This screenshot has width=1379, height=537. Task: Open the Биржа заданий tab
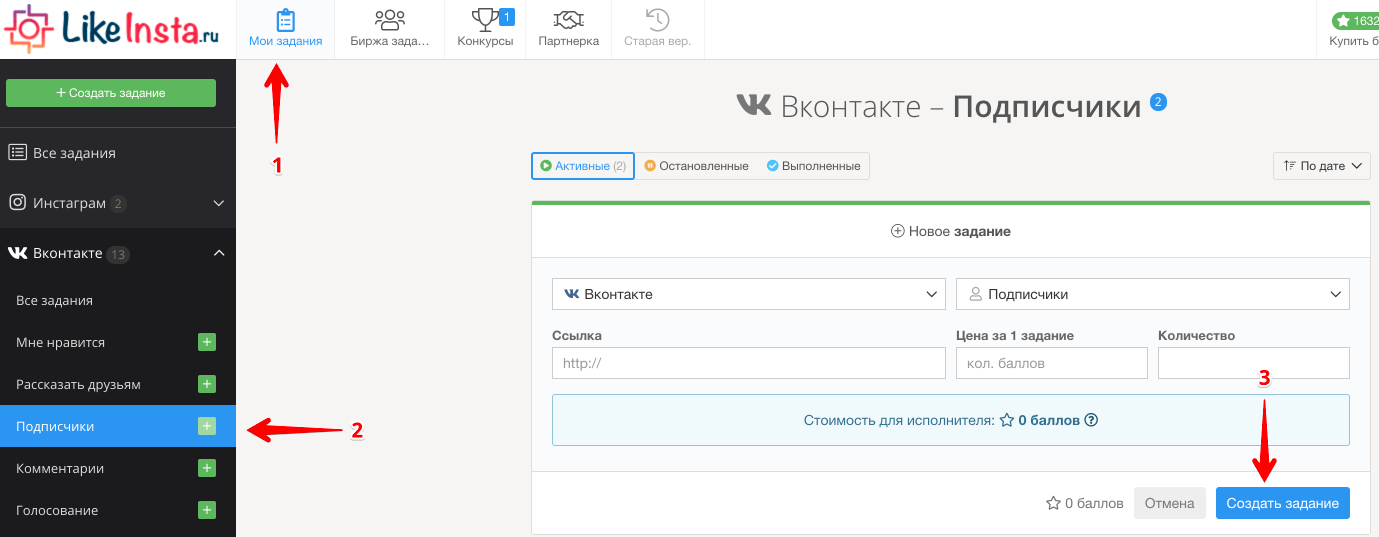click(389, 29)
